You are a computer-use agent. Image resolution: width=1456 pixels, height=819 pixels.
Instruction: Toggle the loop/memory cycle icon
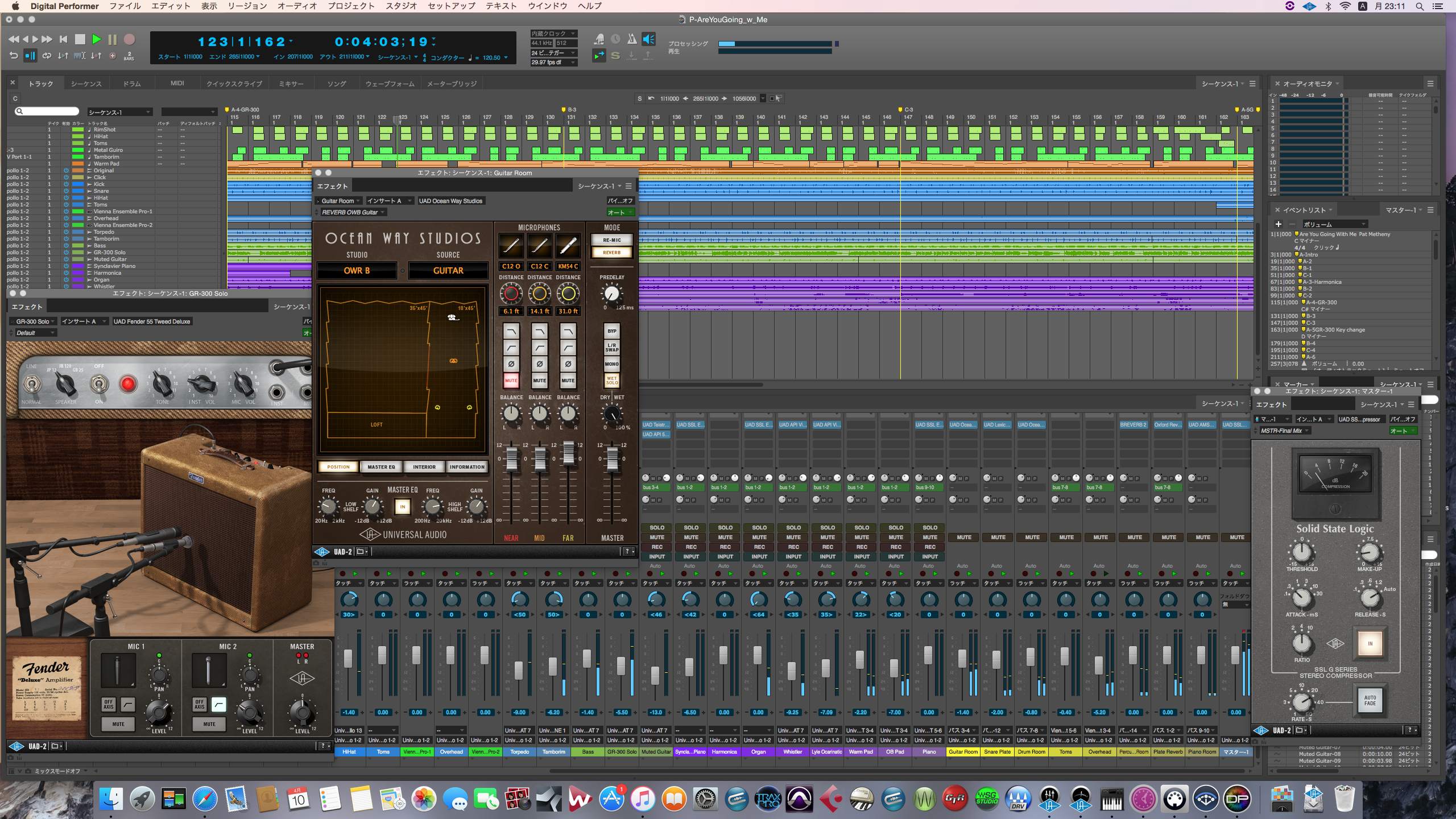[x=47, y=56]
